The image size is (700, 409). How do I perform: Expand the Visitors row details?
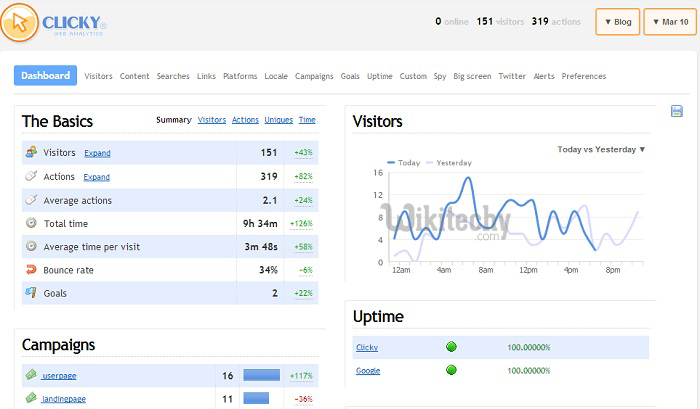(x=97, y=153)
